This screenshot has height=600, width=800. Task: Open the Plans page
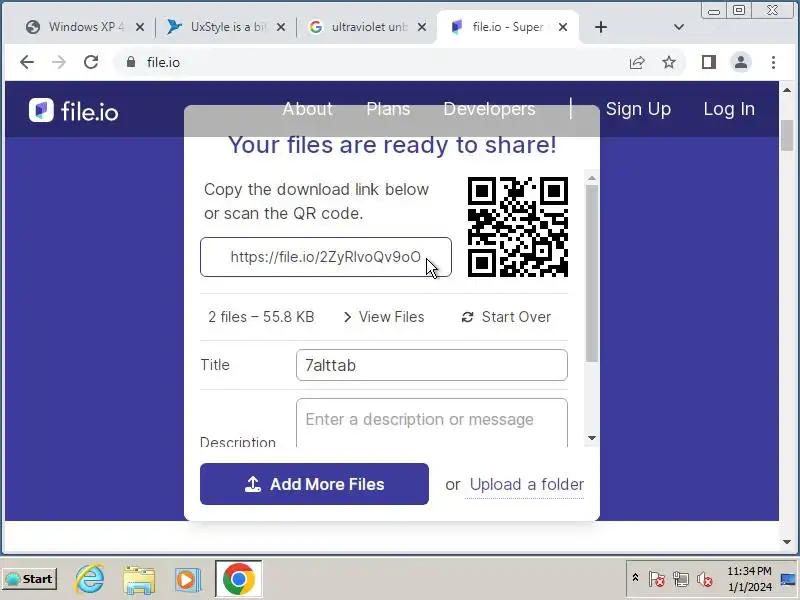[x=388, y=109]
